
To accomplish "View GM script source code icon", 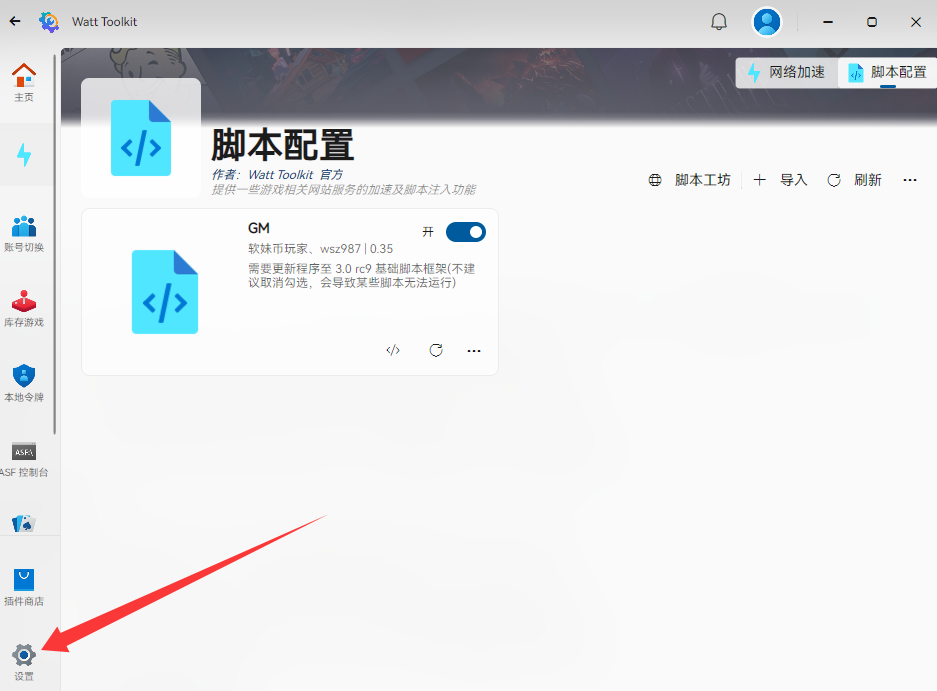I will pyautogui.click(x=393, y=350).
